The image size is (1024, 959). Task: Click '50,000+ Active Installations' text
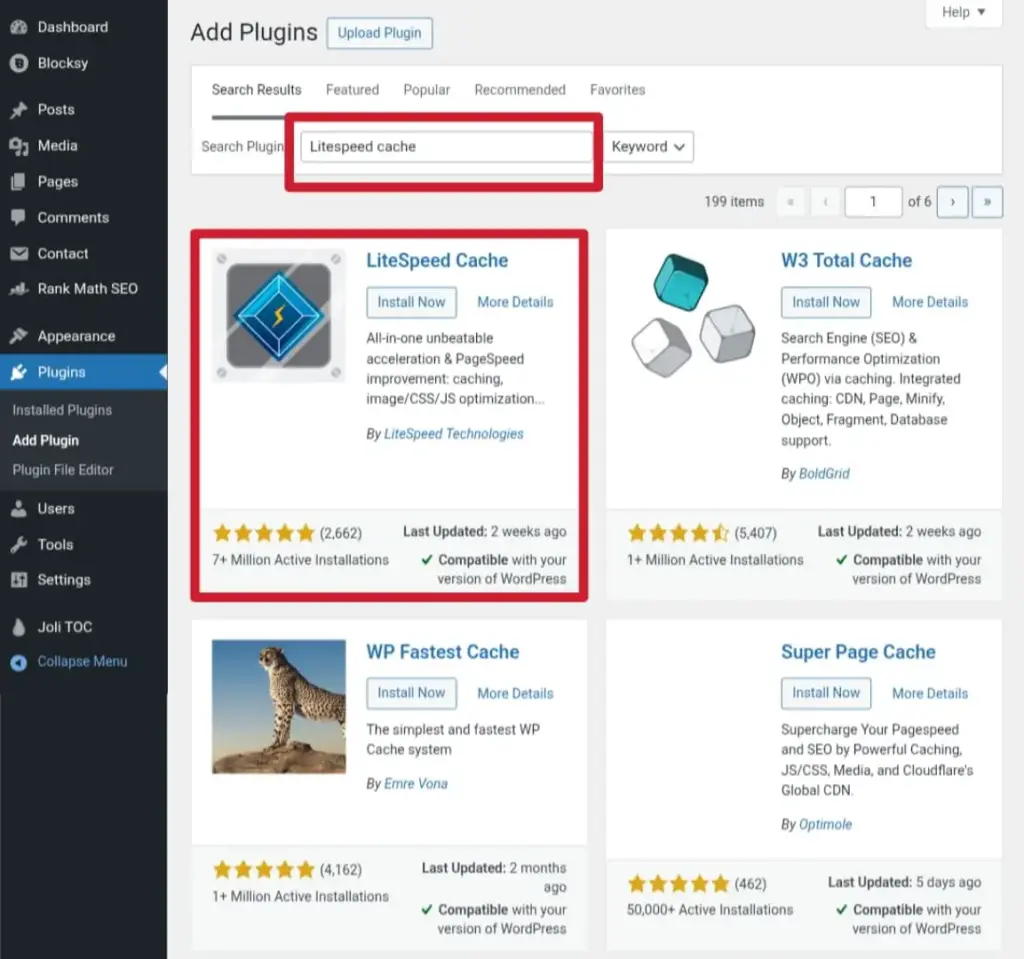pyautogui.click(x=710, y=910)
